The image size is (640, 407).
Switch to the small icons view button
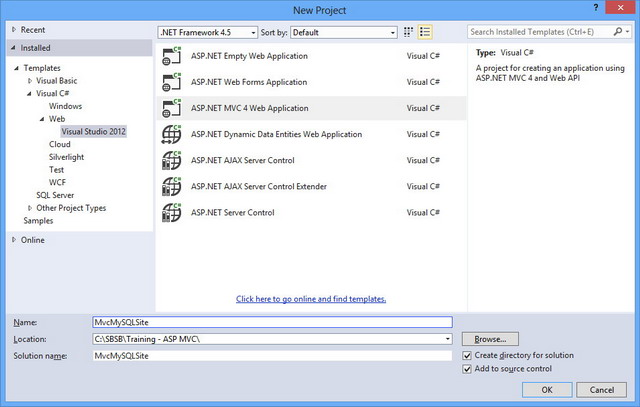(411, 32)
